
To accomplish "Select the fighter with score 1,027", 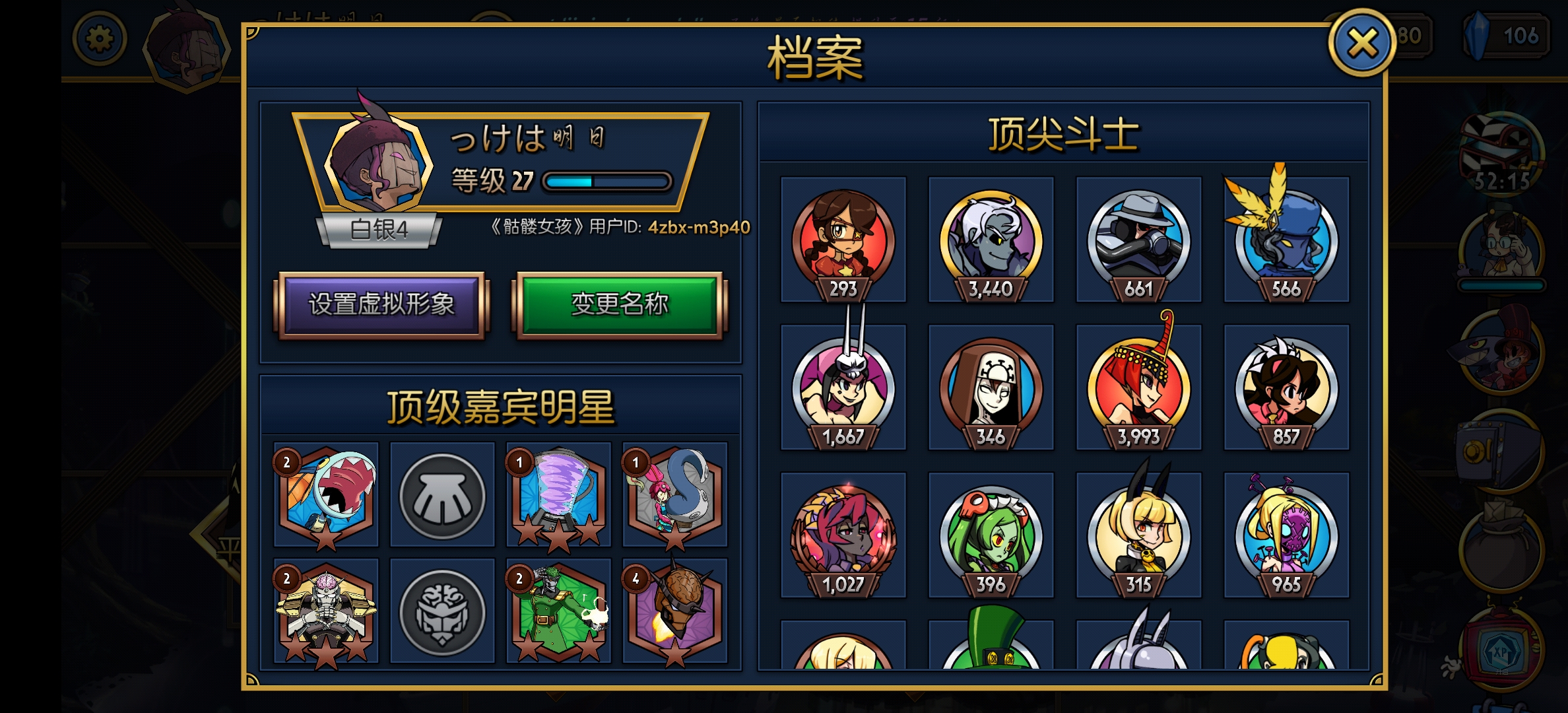I will (843, 535).
